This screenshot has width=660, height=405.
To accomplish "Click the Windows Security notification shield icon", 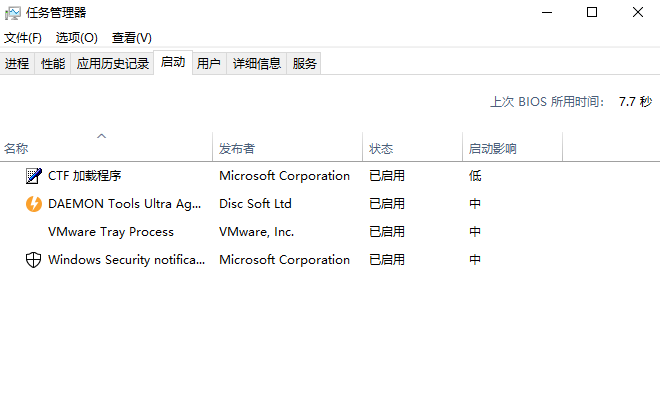I will (33, 260).
